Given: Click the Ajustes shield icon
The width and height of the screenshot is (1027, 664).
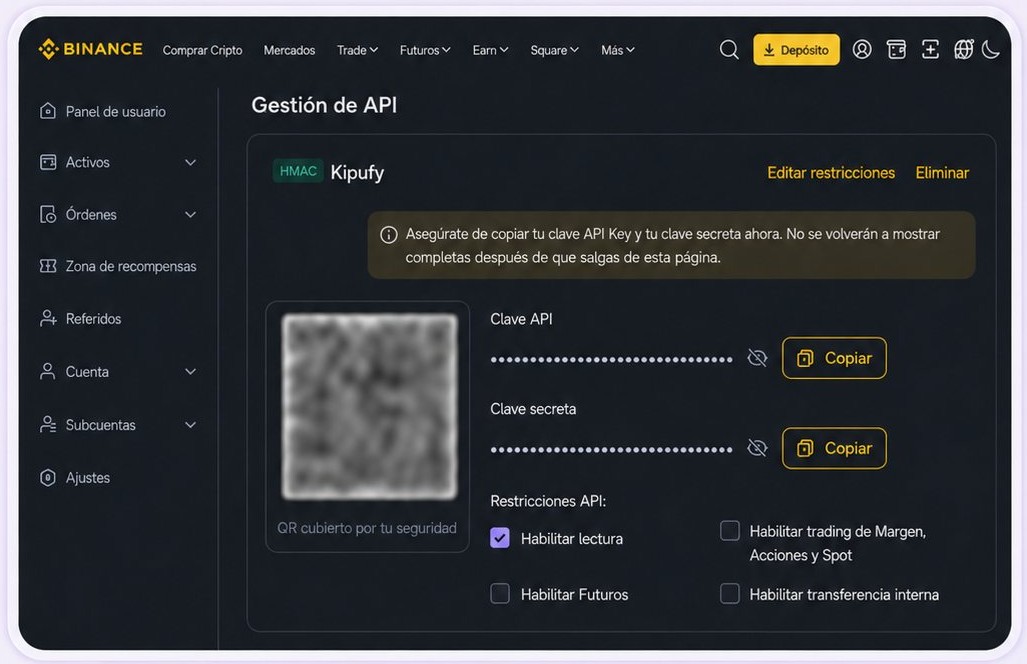Looking at the screenshot, I should (x=48, y=477).
